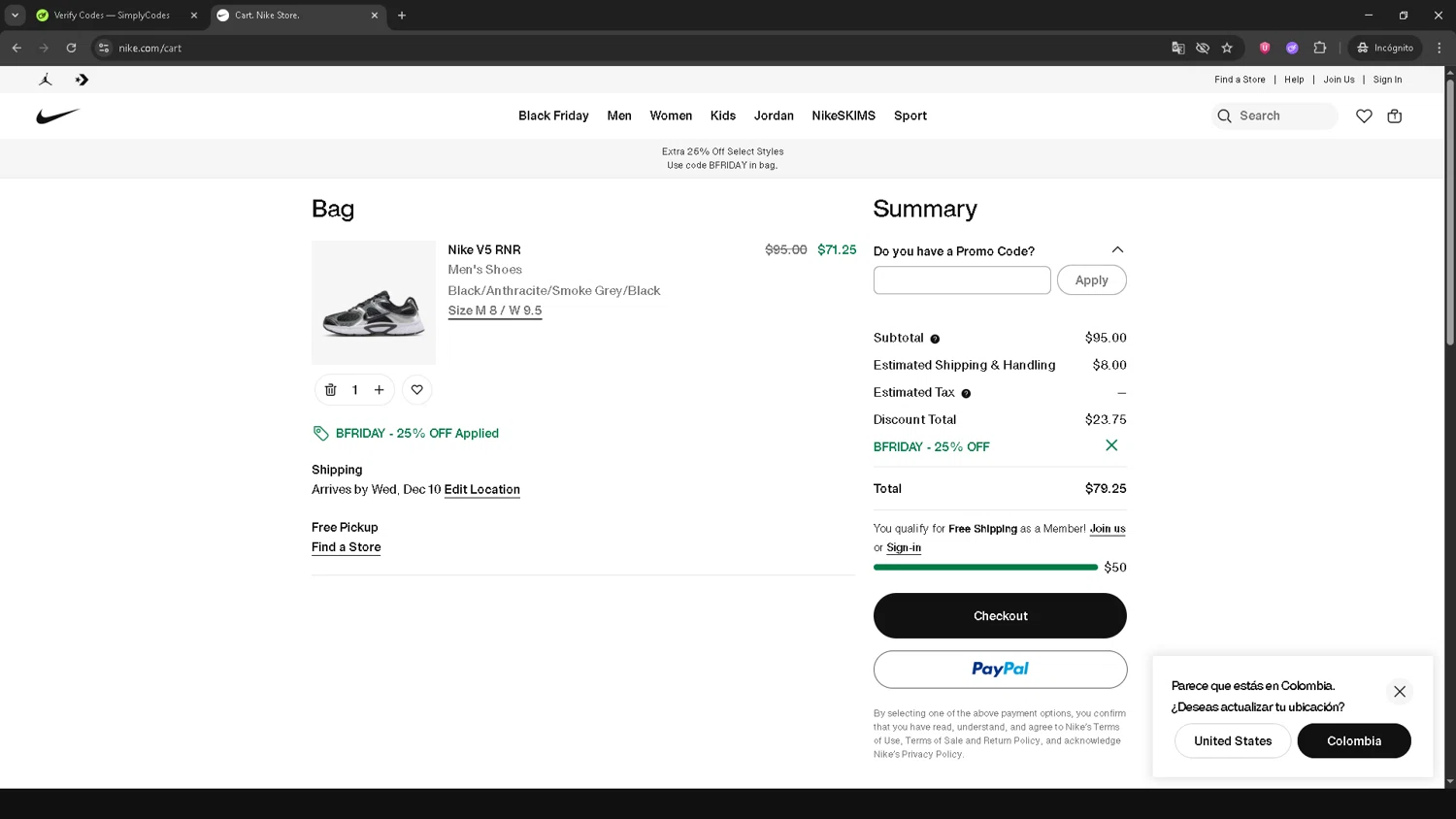Apply the promo code
This screenshot has width=1456, height=819.
coord(1091,280)
